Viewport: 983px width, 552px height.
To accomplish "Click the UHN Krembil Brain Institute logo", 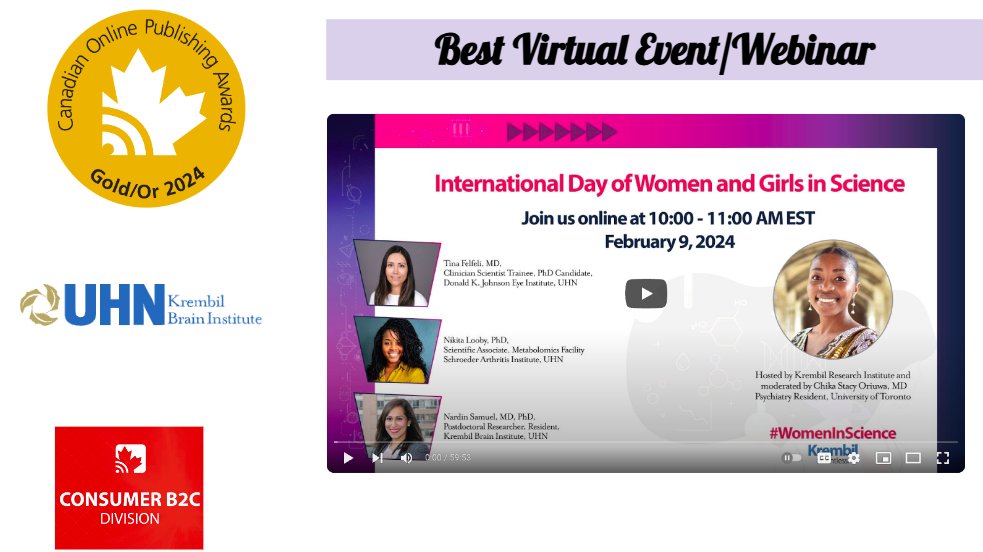I will [141, 305].
